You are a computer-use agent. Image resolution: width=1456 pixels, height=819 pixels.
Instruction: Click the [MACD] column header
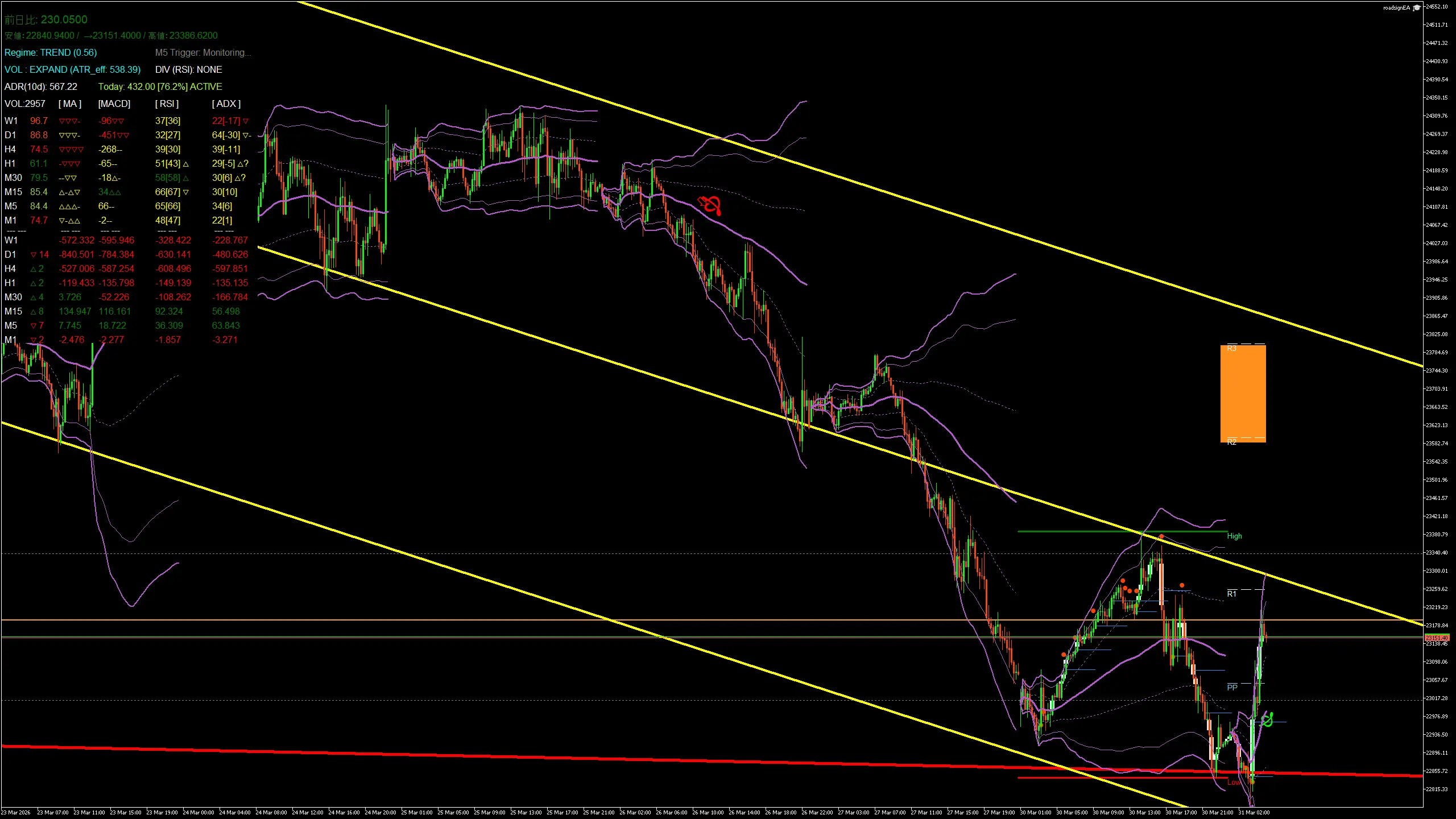114,104
